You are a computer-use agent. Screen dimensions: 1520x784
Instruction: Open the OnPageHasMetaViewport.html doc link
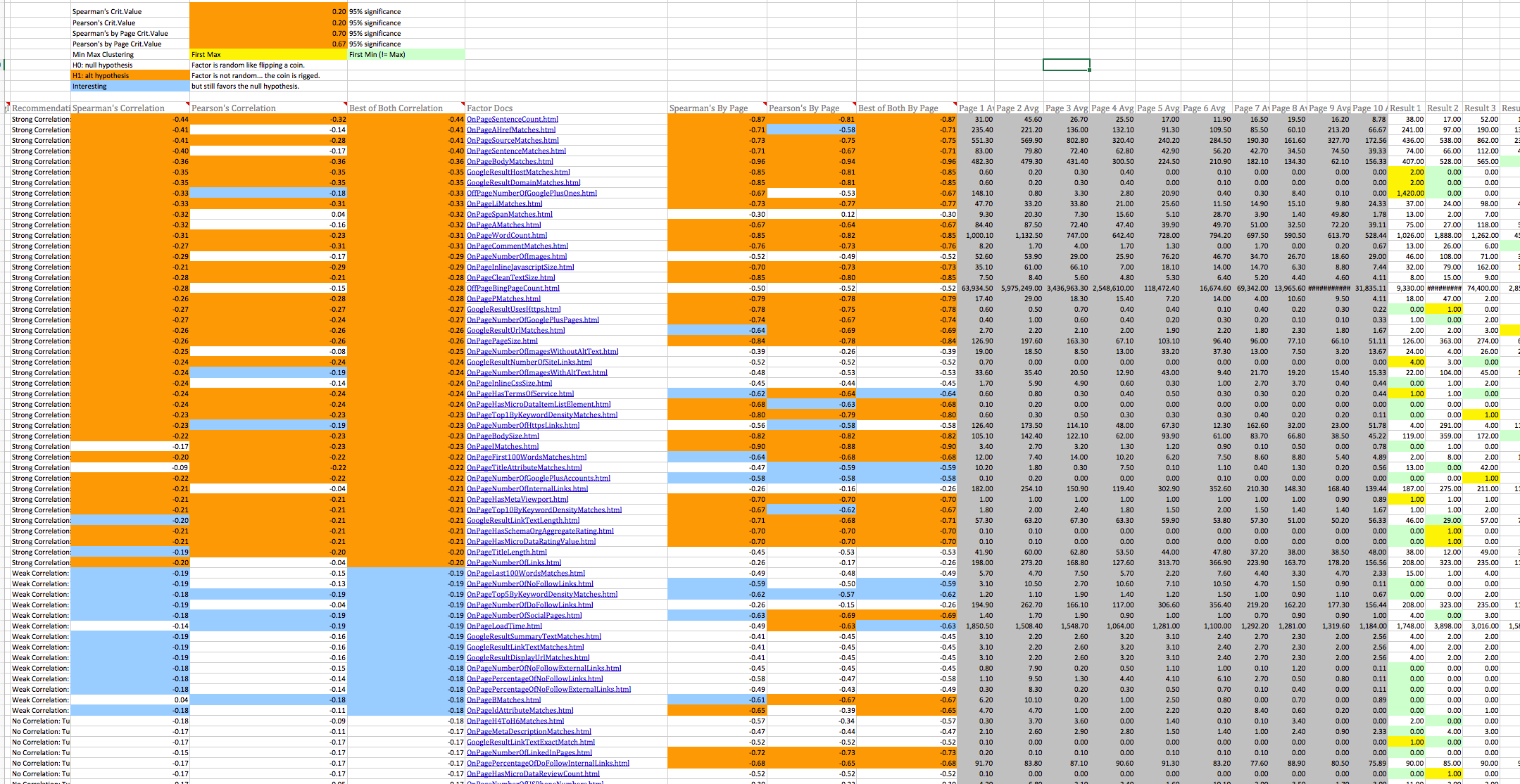[517, 499]
